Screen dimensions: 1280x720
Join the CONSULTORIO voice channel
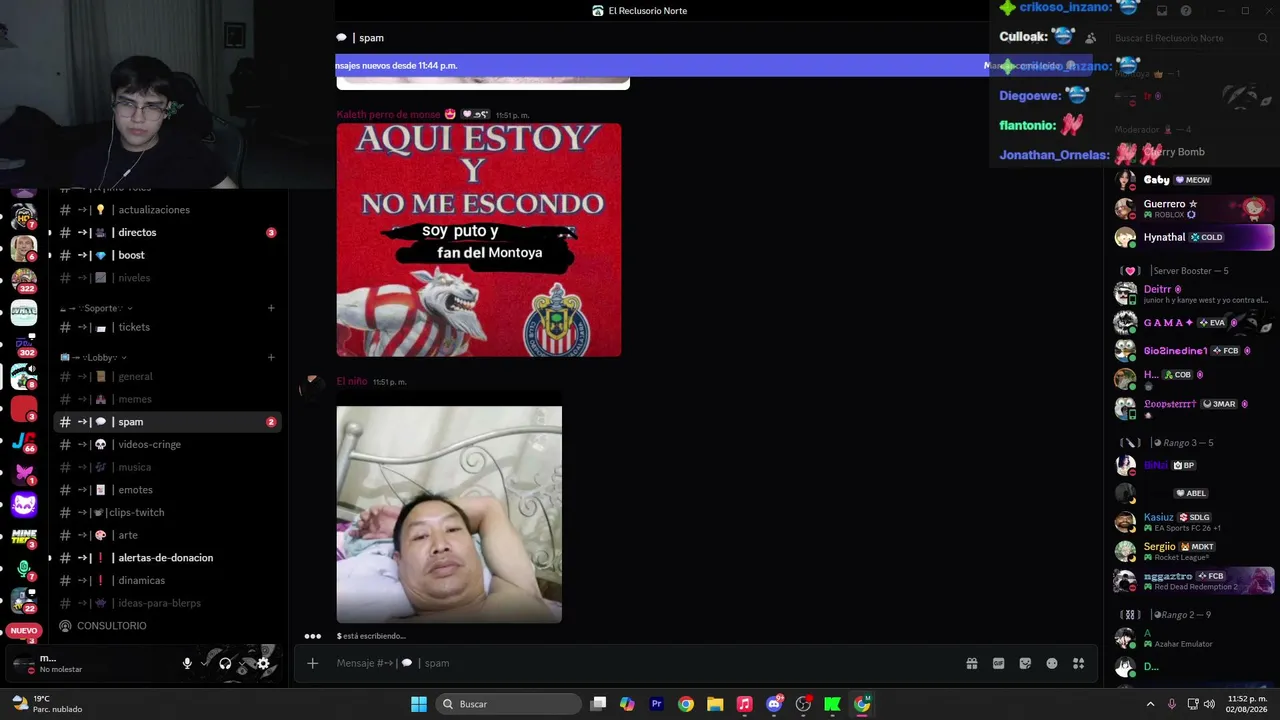(167, 626)
